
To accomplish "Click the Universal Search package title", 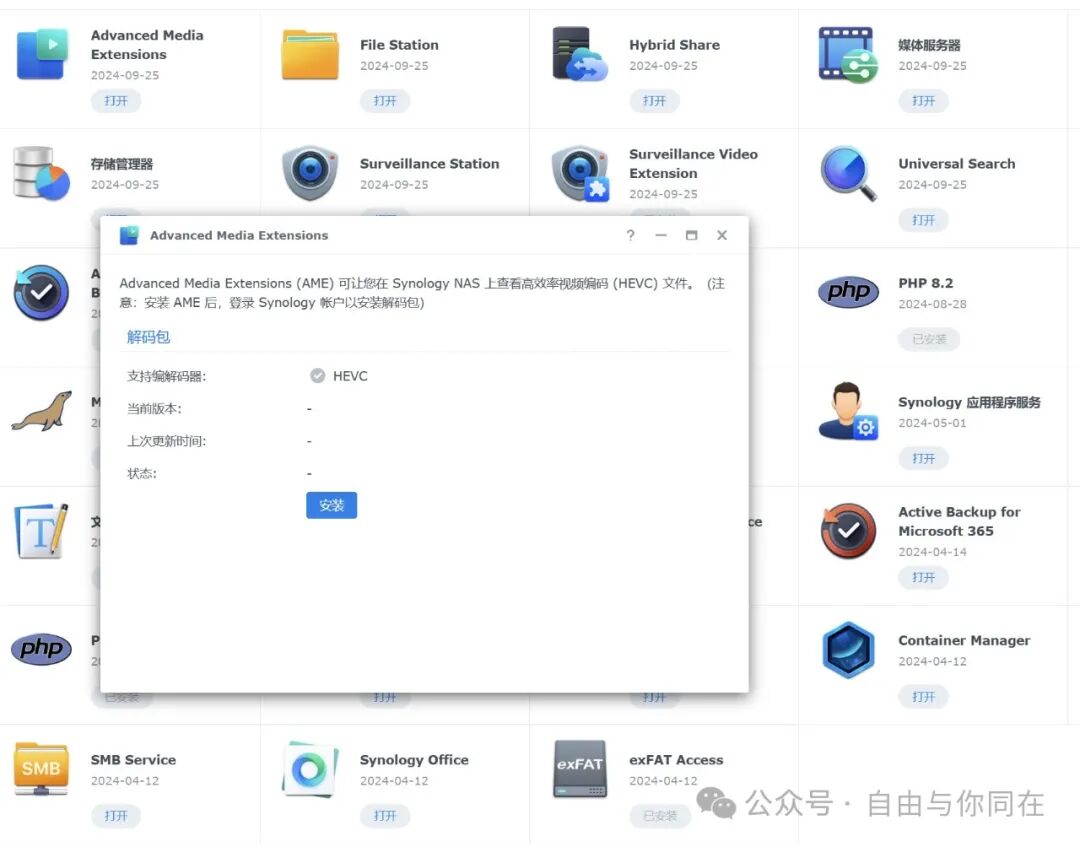I will pos(957,164).
